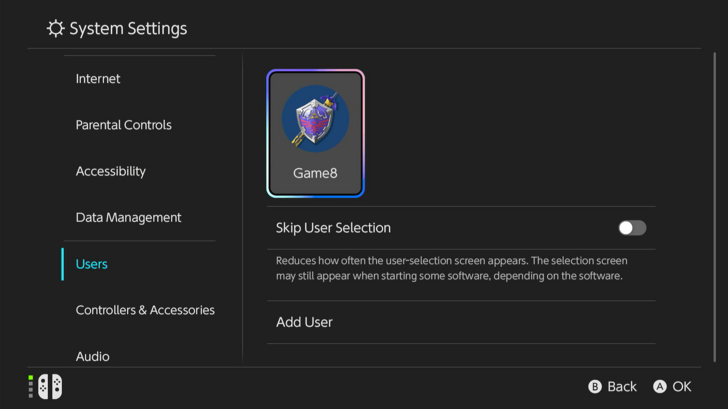The height and width of the screenshot is (409, 728).
Task: Switch to the Audio settings
Action: 93,356
